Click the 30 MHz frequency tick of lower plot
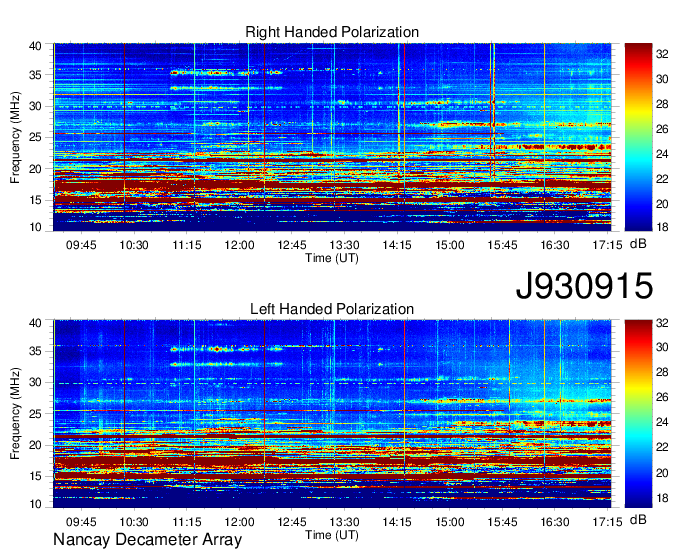This screenshot has height=552, width=680. [x=35, y=382]
